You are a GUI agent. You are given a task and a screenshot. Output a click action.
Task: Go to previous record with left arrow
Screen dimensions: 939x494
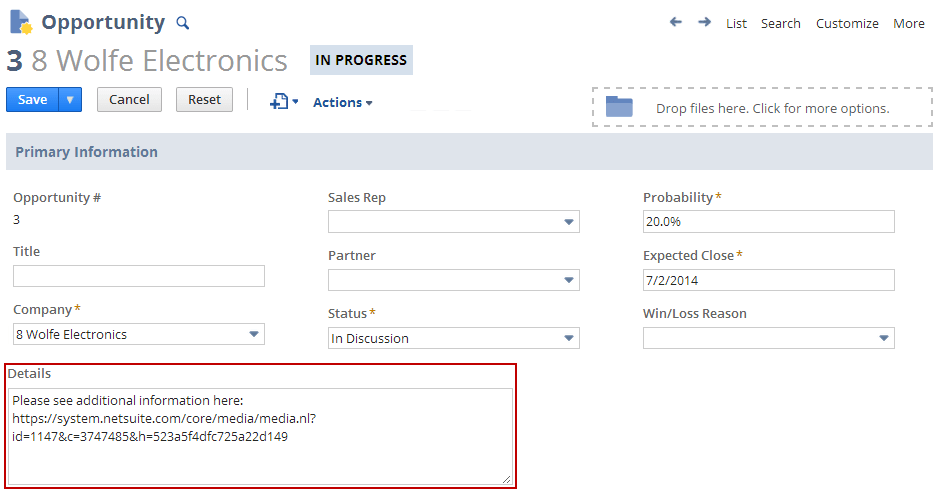(x=676, y=22)
